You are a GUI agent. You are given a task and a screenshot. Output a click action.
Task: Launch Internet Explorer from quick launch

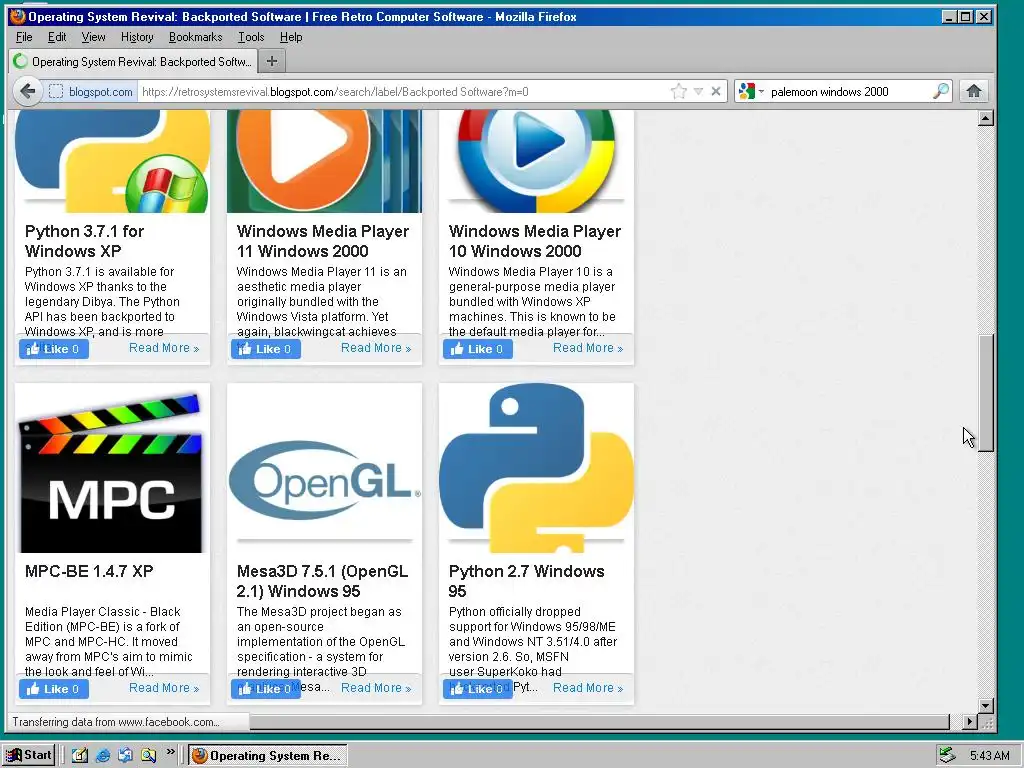(x=103, y=756)
